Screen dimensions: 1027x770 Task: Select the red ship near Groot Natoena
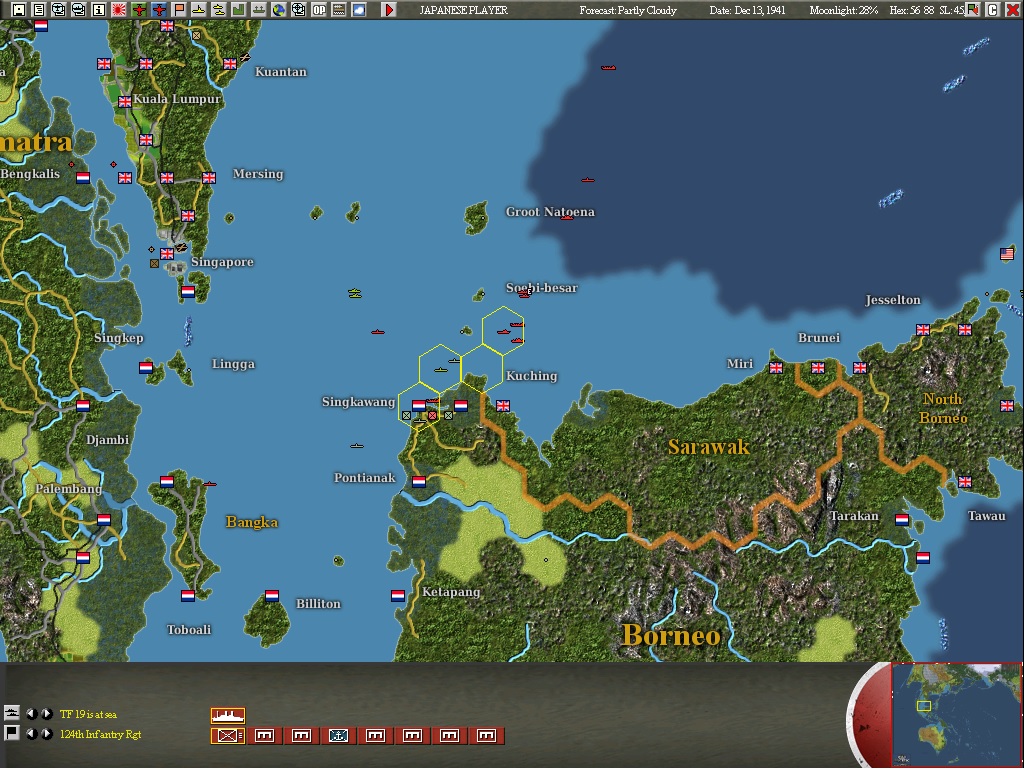pos(567,217)
